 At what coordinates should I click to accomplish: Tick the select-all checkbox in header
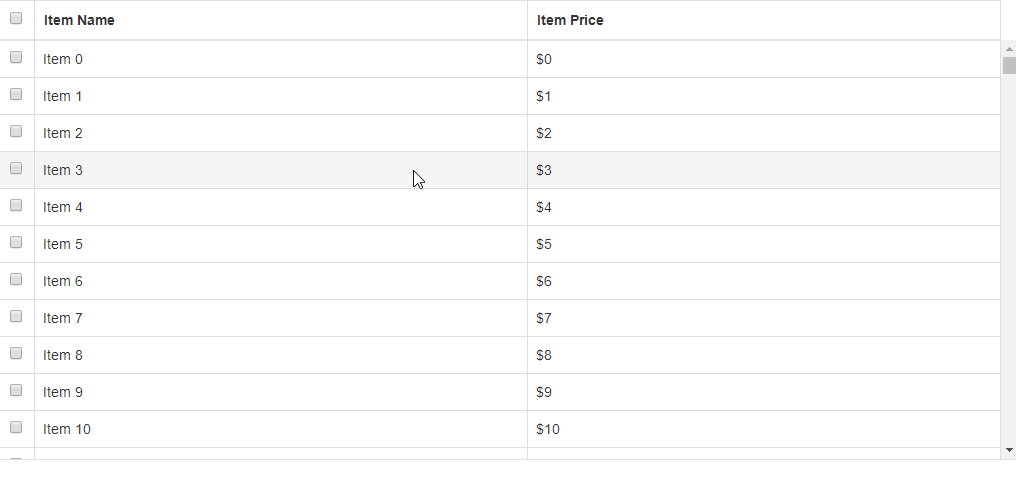16,18
